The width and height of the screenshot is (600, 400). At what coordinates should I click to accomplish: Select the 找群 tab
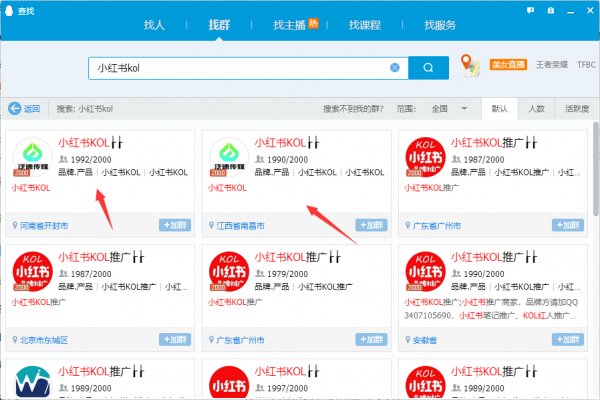[219, 25]
